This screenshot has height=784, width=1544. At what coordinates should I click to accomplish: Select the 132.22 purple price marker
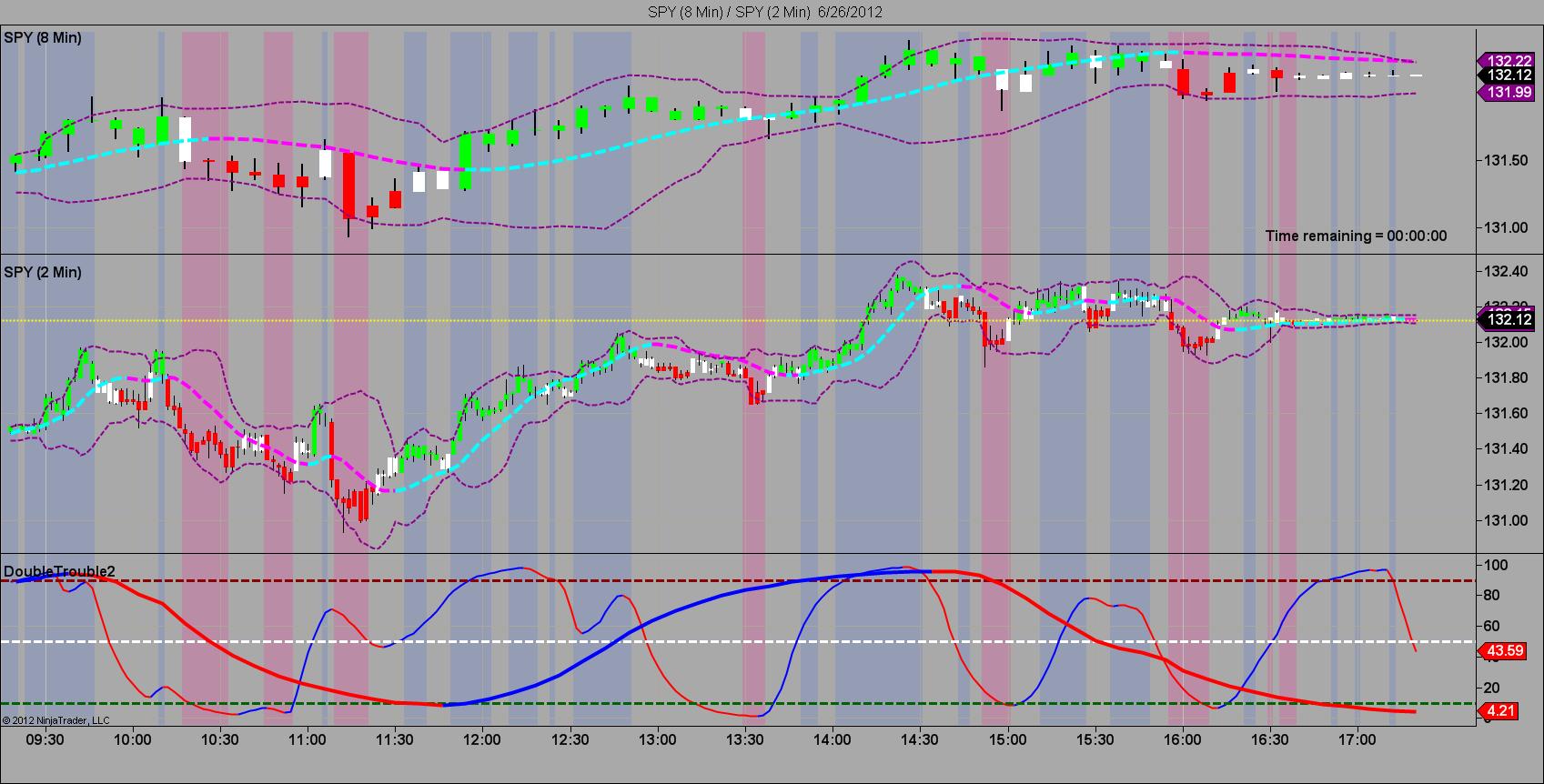[1507, 60]
